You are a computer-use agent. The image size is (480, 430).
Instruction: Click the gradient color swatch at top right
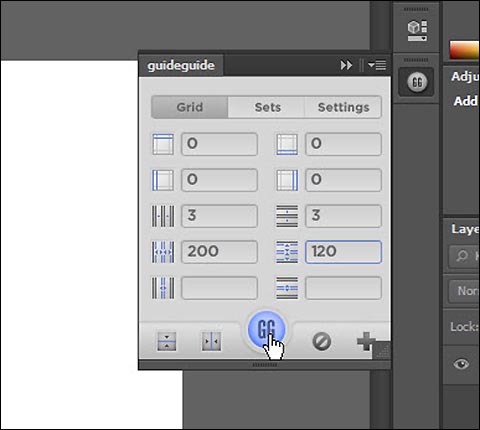coord(464,50)
